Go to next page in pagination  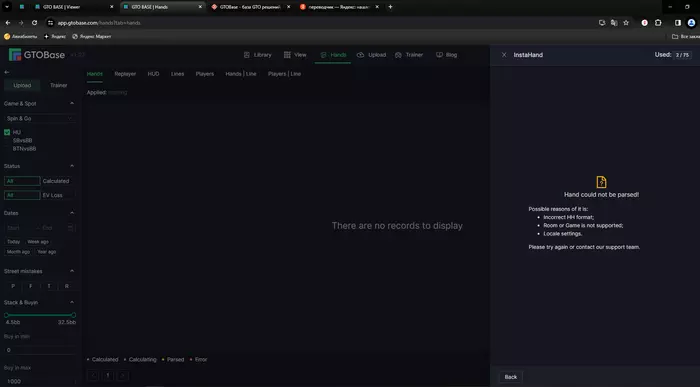[x=122, y=375]
